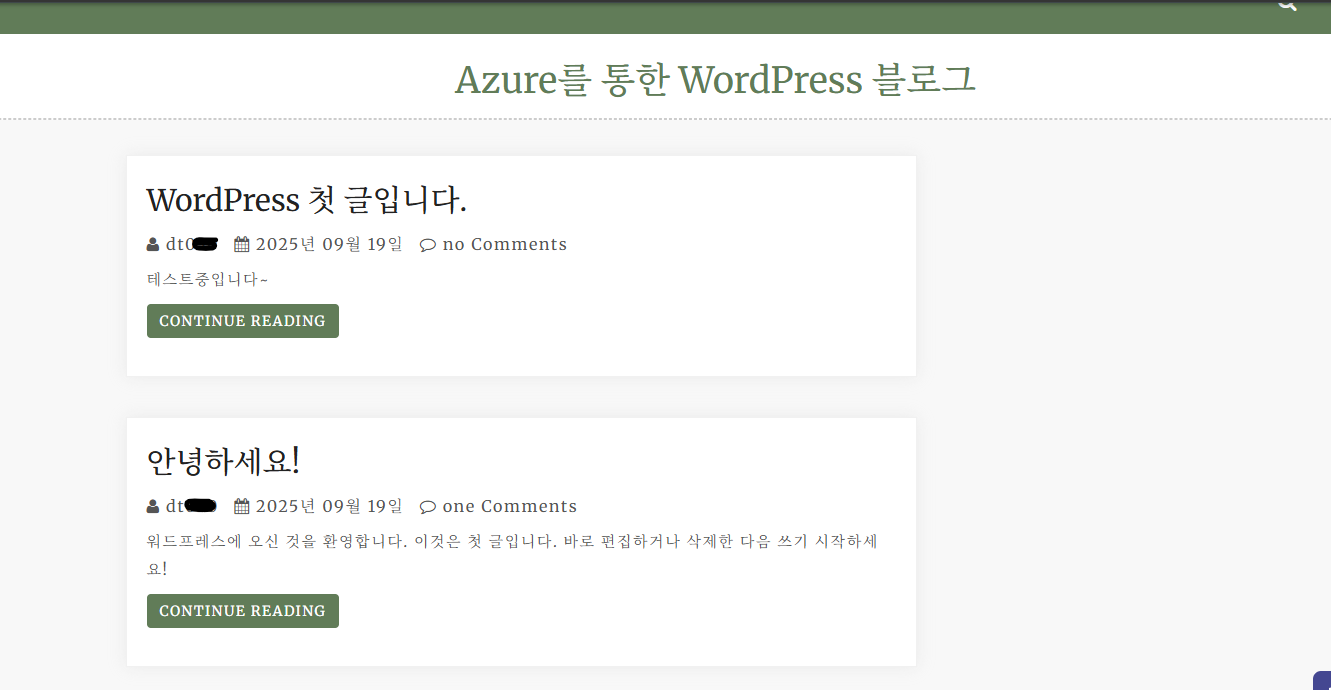Screen dimensions: 1331x690
Task: Open the post titled WordPress 첫 글입니다.
Action: (306, 200)
